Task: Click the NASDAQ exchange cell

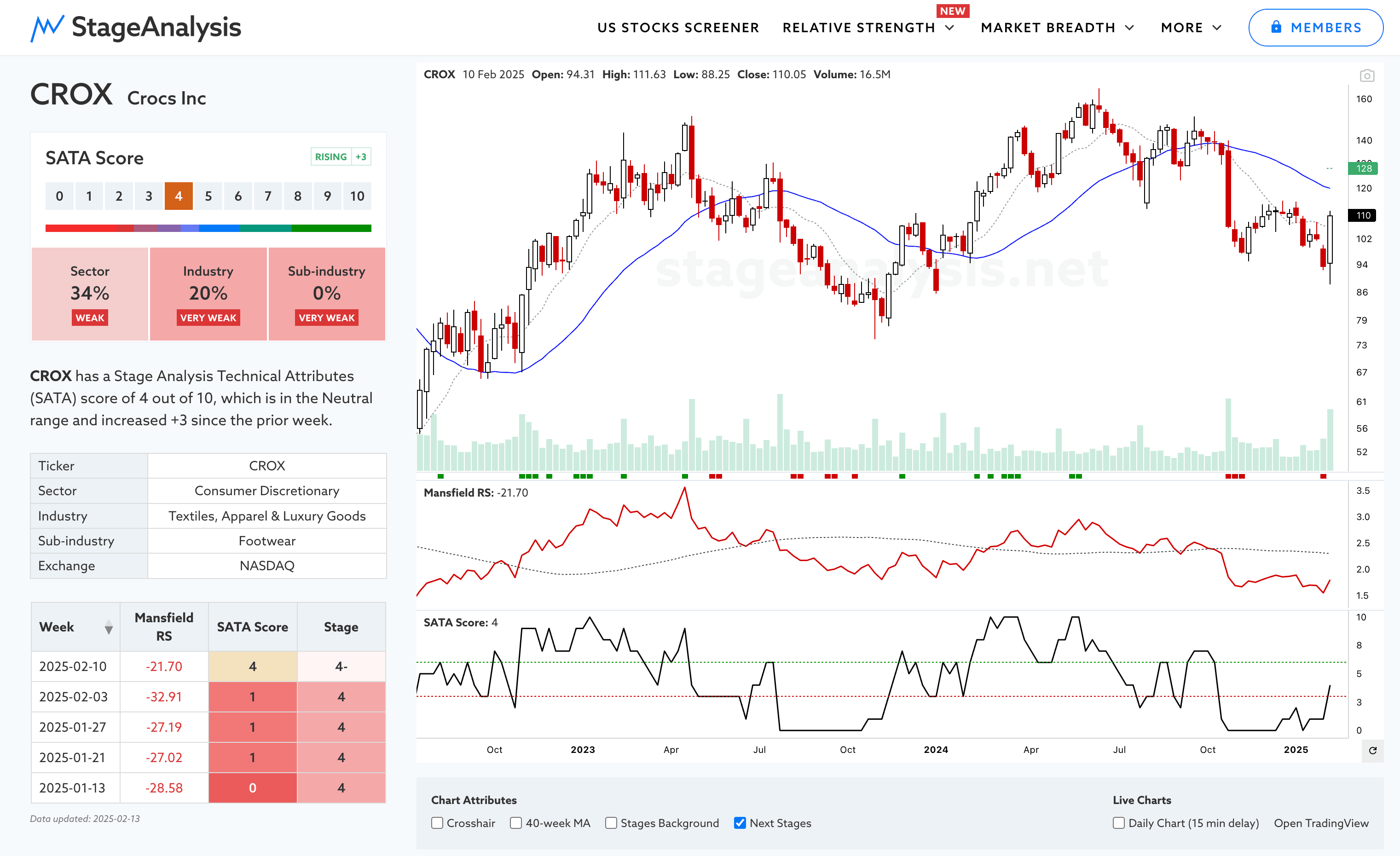Action: (x=267, y=566)
